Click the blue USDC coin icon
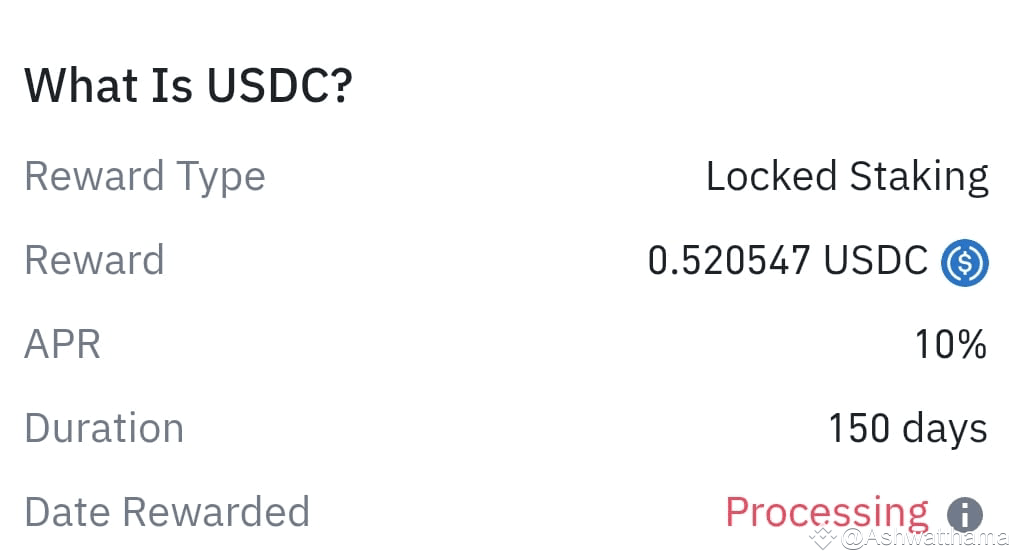 click(964, 263)
